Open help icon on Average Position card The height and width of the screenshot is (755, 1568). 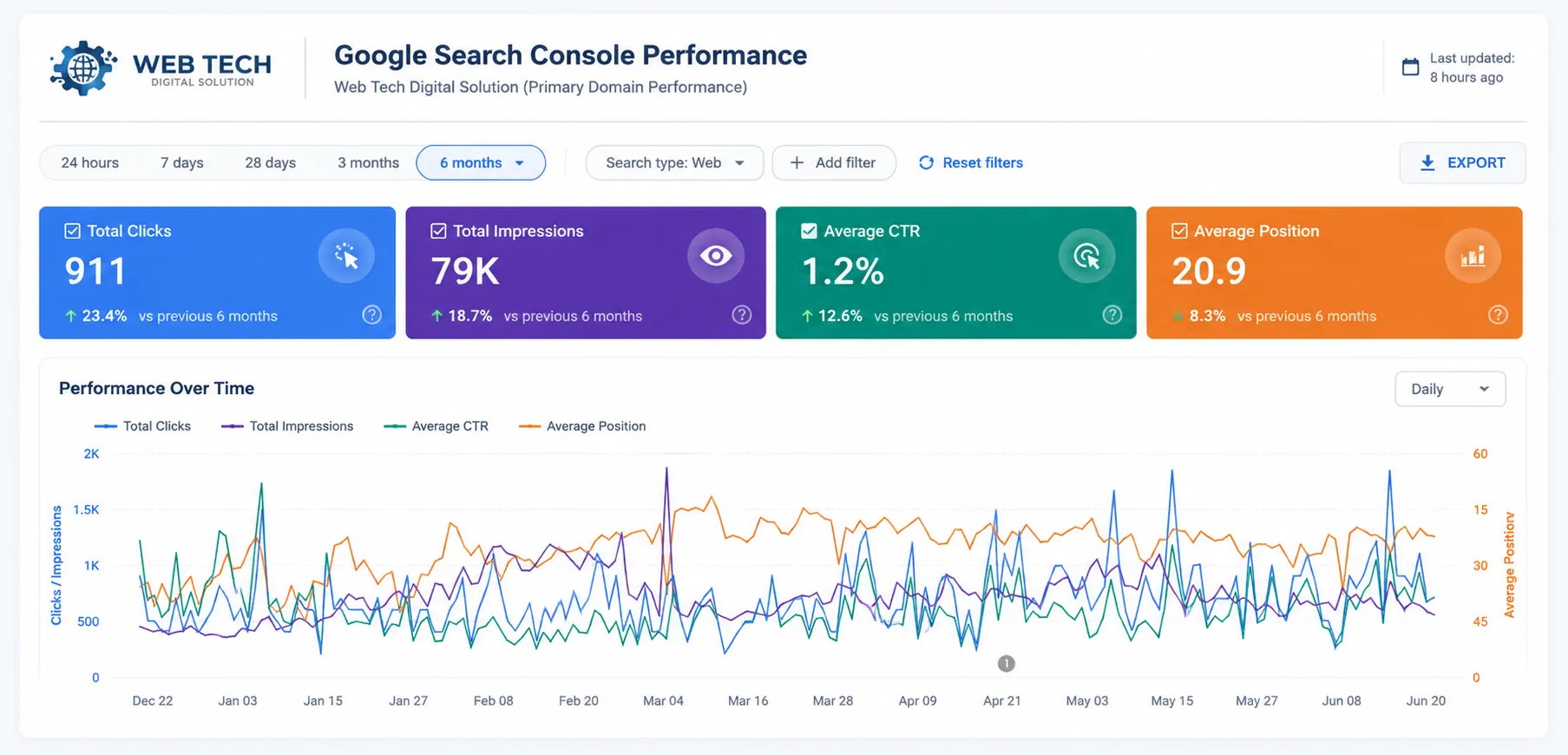[x=1498, y=315]
